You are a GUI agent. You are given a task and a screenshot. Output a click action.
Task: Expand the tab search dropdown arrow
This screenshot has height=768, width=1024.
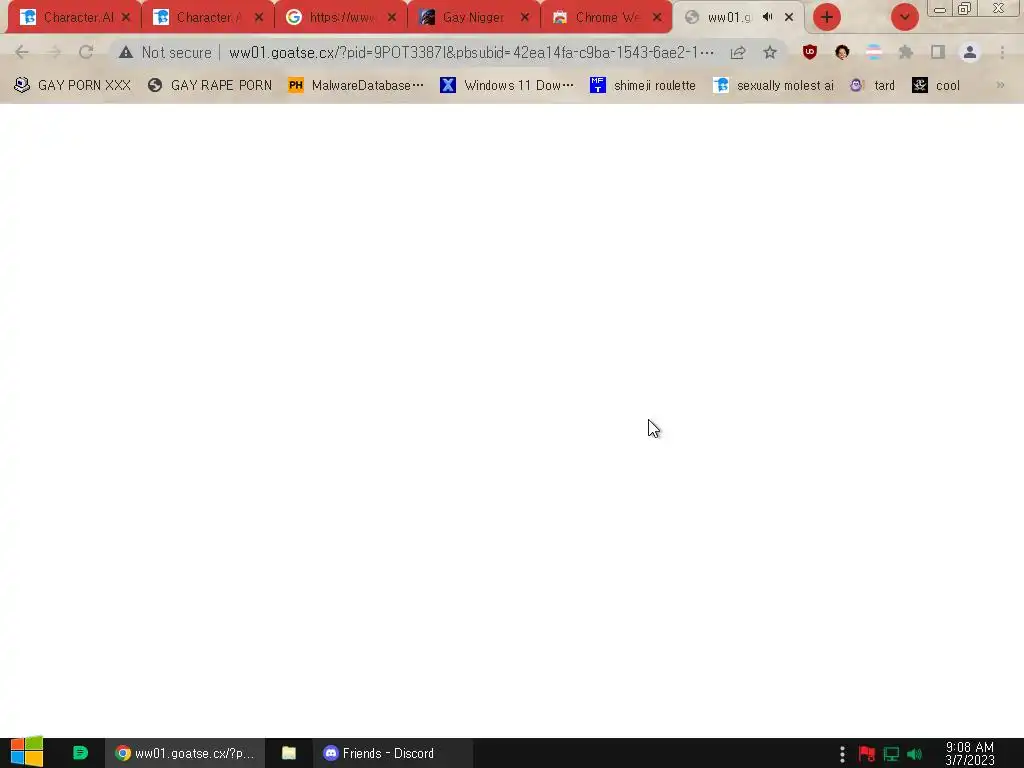[904, 18]
